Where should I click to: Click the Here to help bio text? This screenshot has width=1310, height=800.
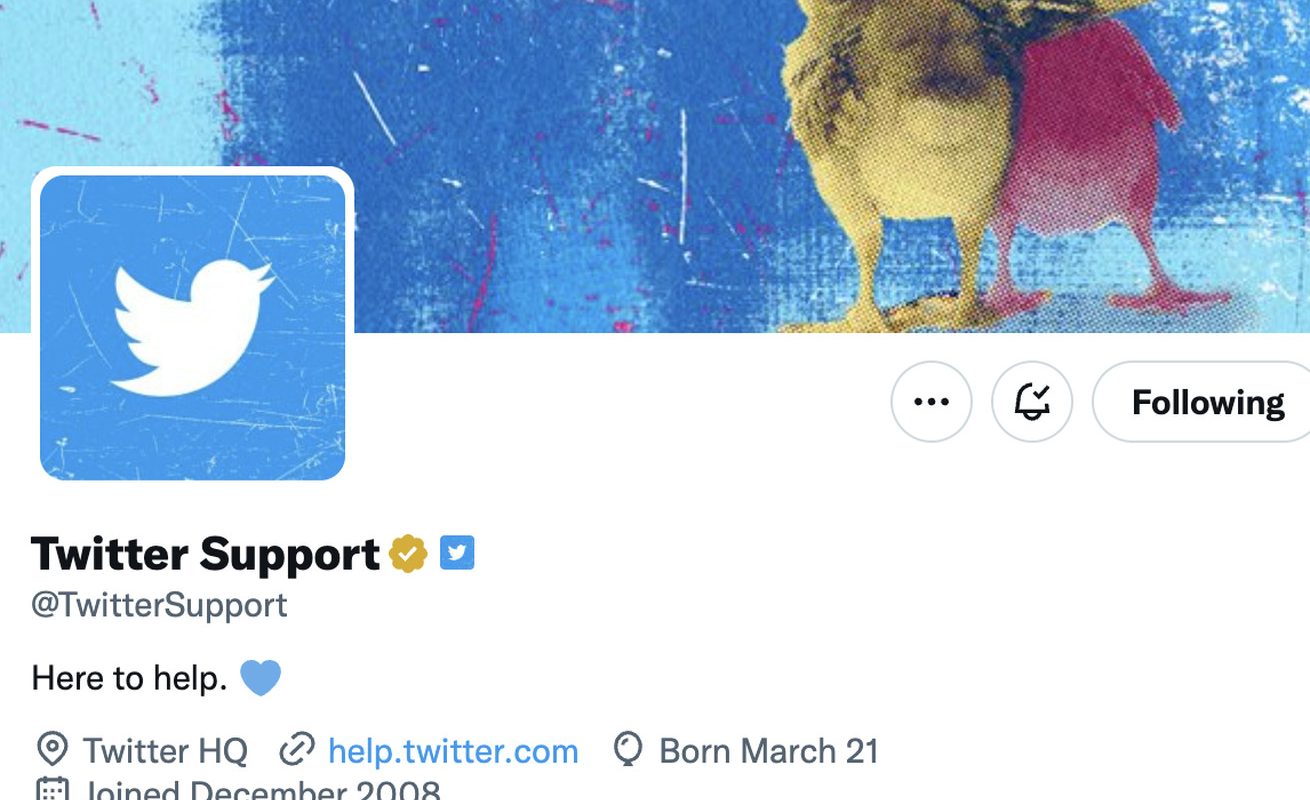click(x=129, y=678)
